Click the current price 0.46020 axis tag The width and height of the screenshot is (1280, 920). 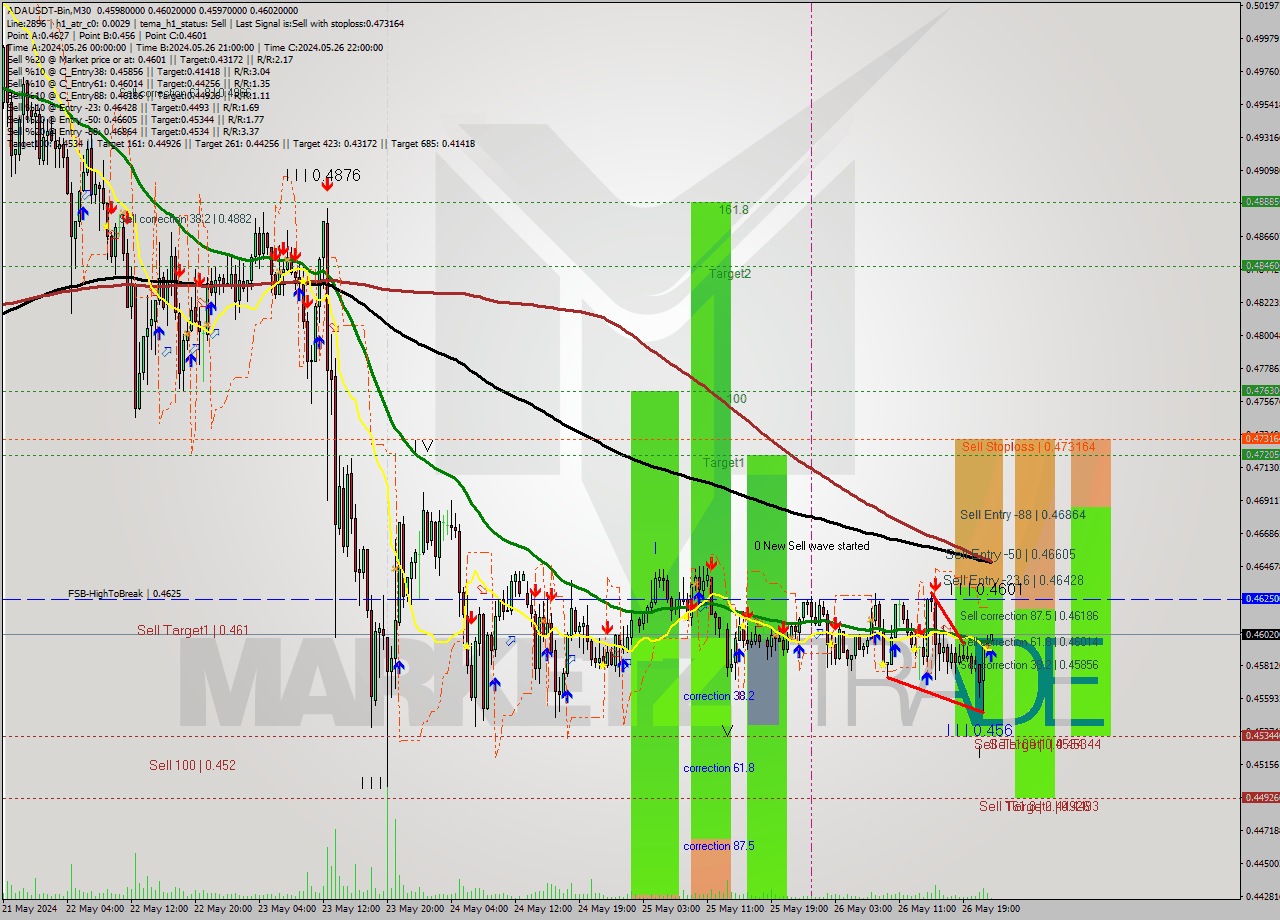[1260, 634]
